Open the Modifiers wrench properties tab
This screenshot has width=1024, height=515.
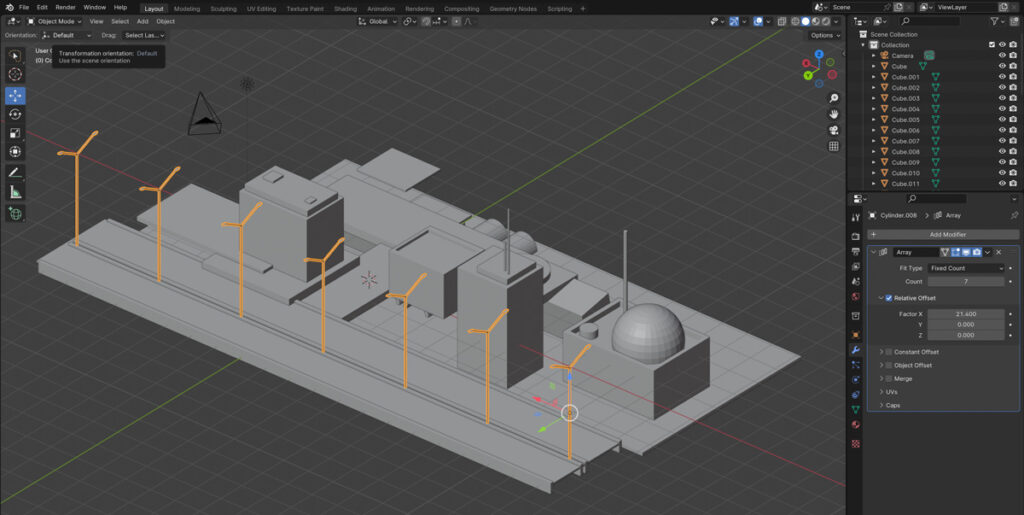(855, 350)
